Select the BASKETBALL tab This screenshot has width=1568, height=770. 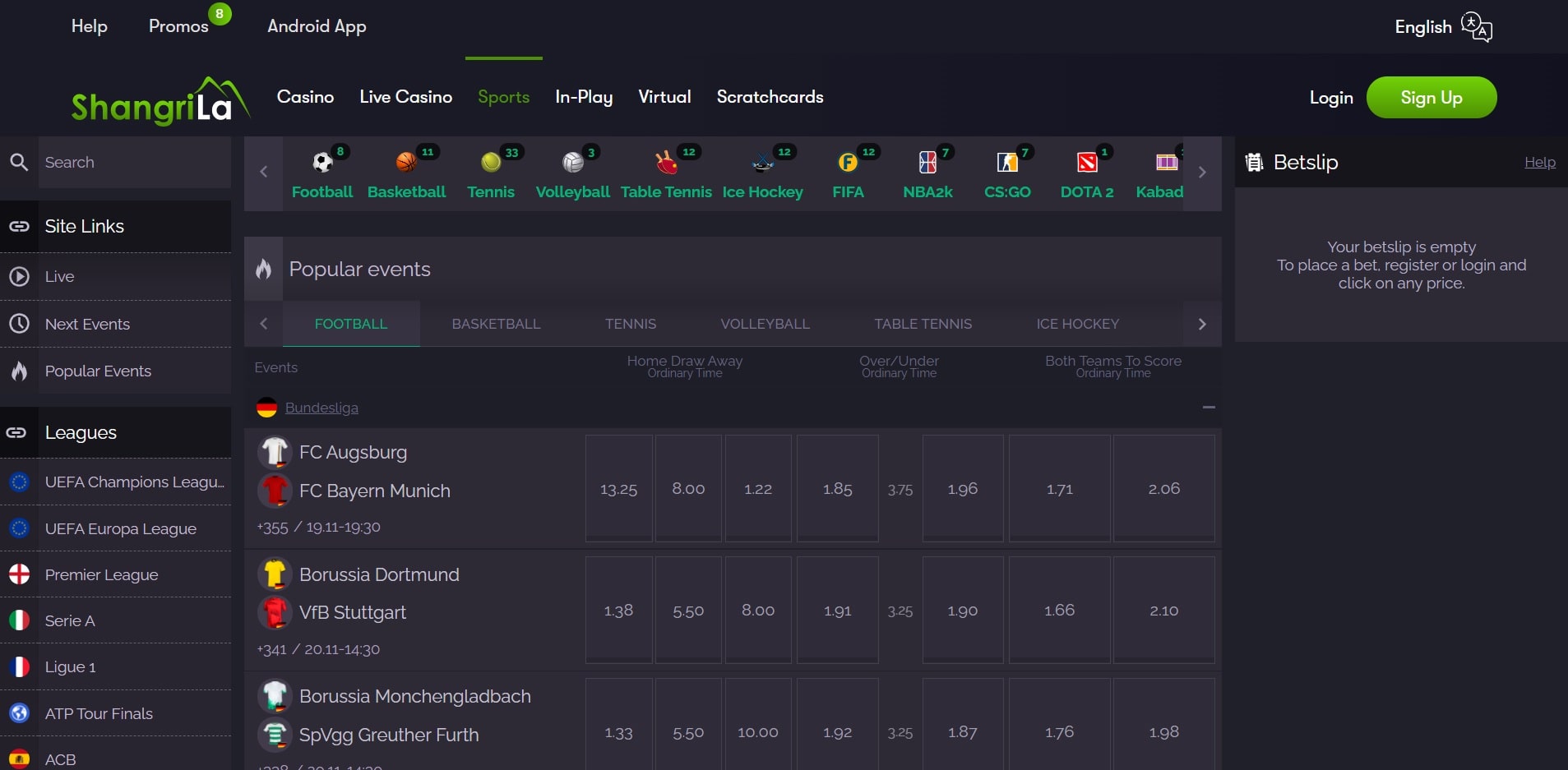[496, 324]
